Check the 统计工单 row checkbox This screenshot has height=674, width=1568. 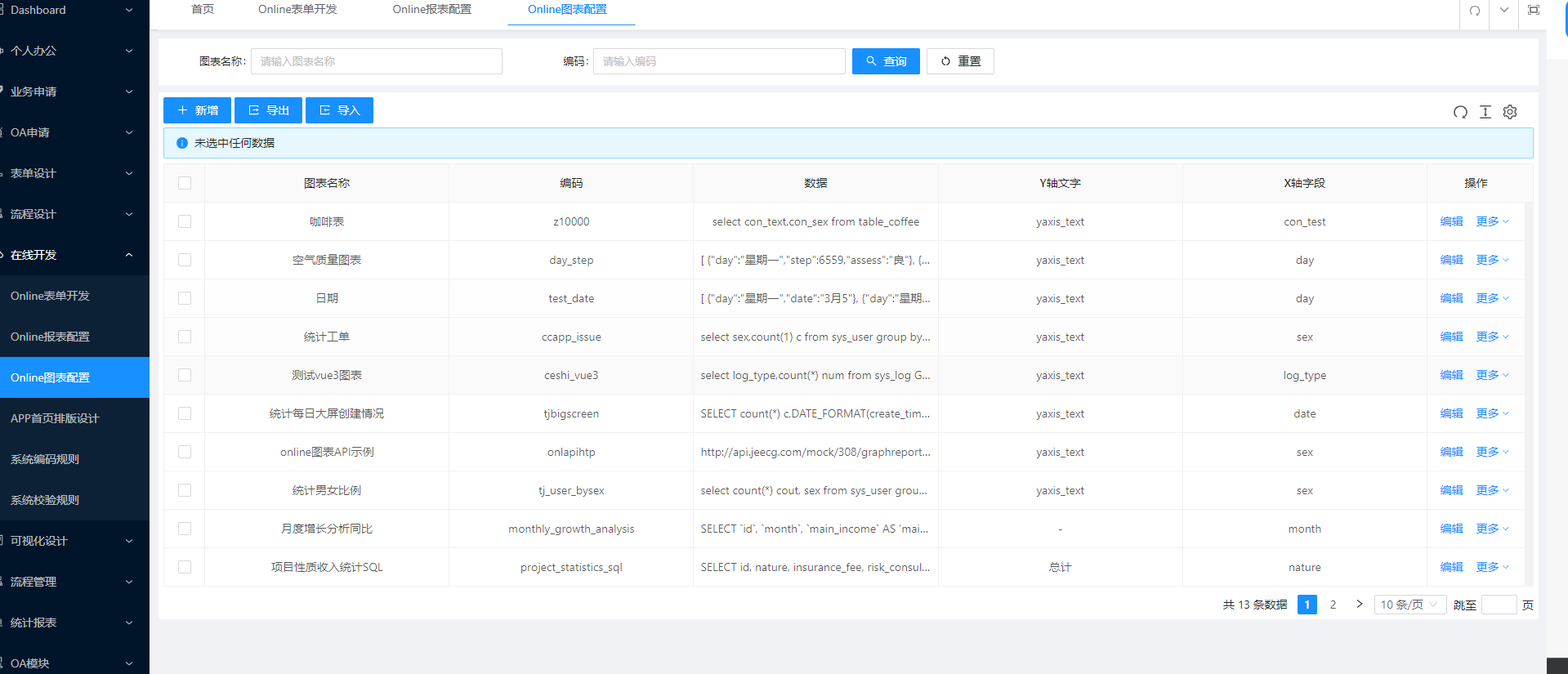(x=185, y=337)
